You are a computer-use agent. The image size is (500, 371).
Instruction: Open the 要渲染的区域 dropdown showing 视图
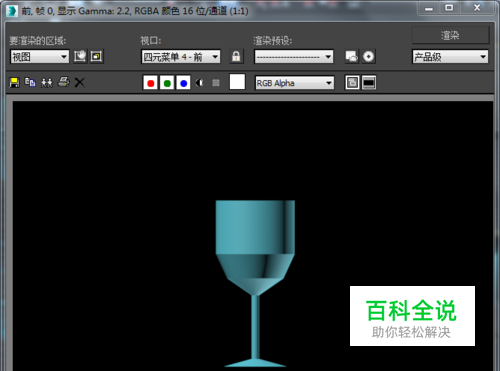point(40,57)
